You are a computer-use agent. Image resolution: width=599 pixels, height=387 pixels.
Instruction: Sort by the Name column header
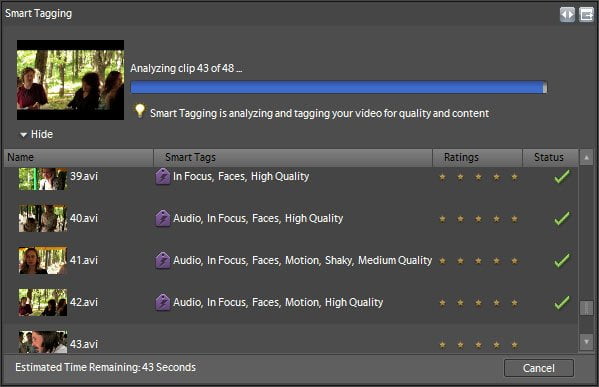(79, 157)
